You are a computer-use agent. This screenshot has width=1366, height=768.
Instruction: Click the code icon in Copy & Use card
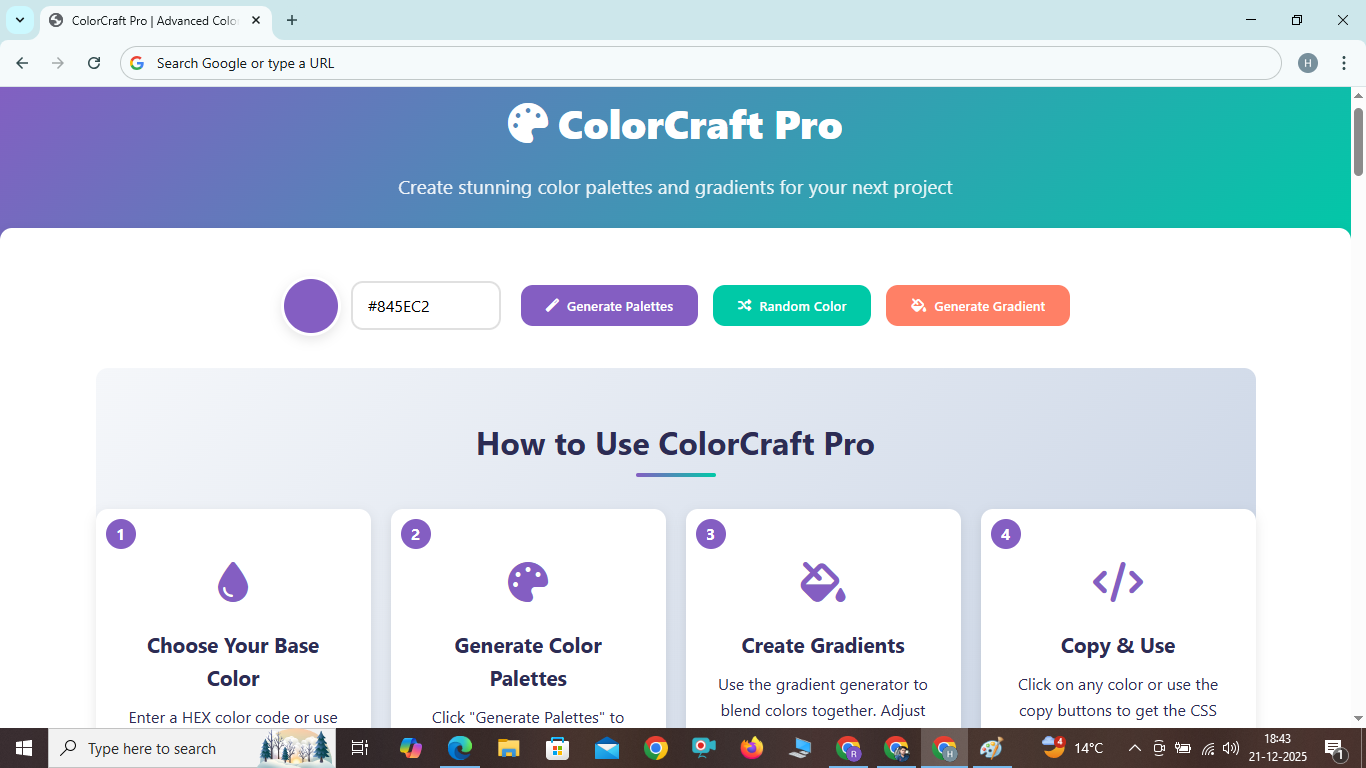[x=1117, y=581]
